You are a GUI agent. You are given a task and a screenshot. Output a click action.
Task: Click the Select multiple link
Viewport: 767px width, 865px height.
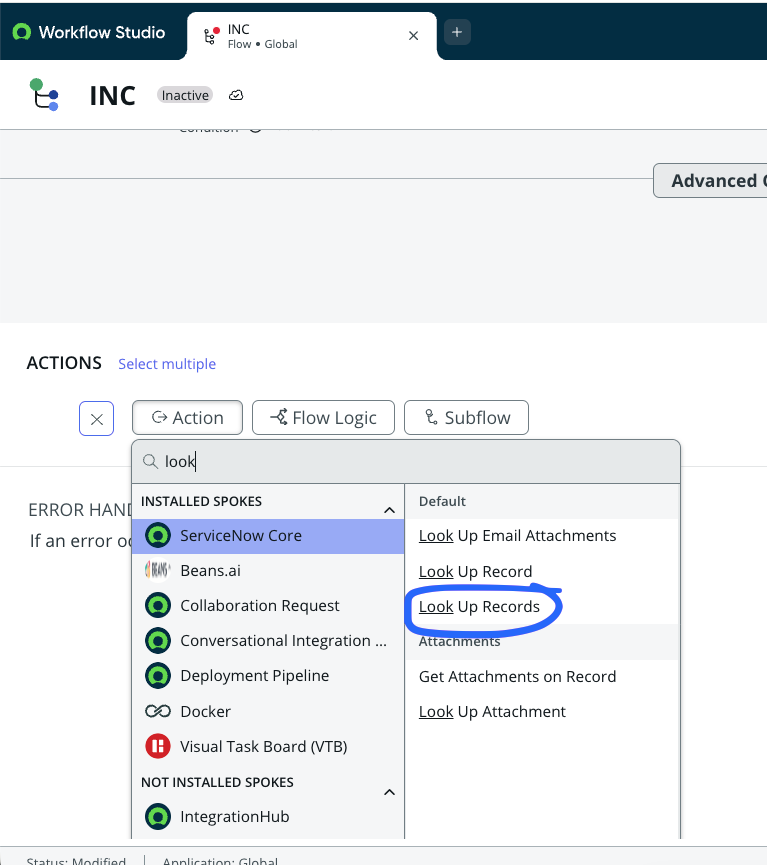(167, 364)
